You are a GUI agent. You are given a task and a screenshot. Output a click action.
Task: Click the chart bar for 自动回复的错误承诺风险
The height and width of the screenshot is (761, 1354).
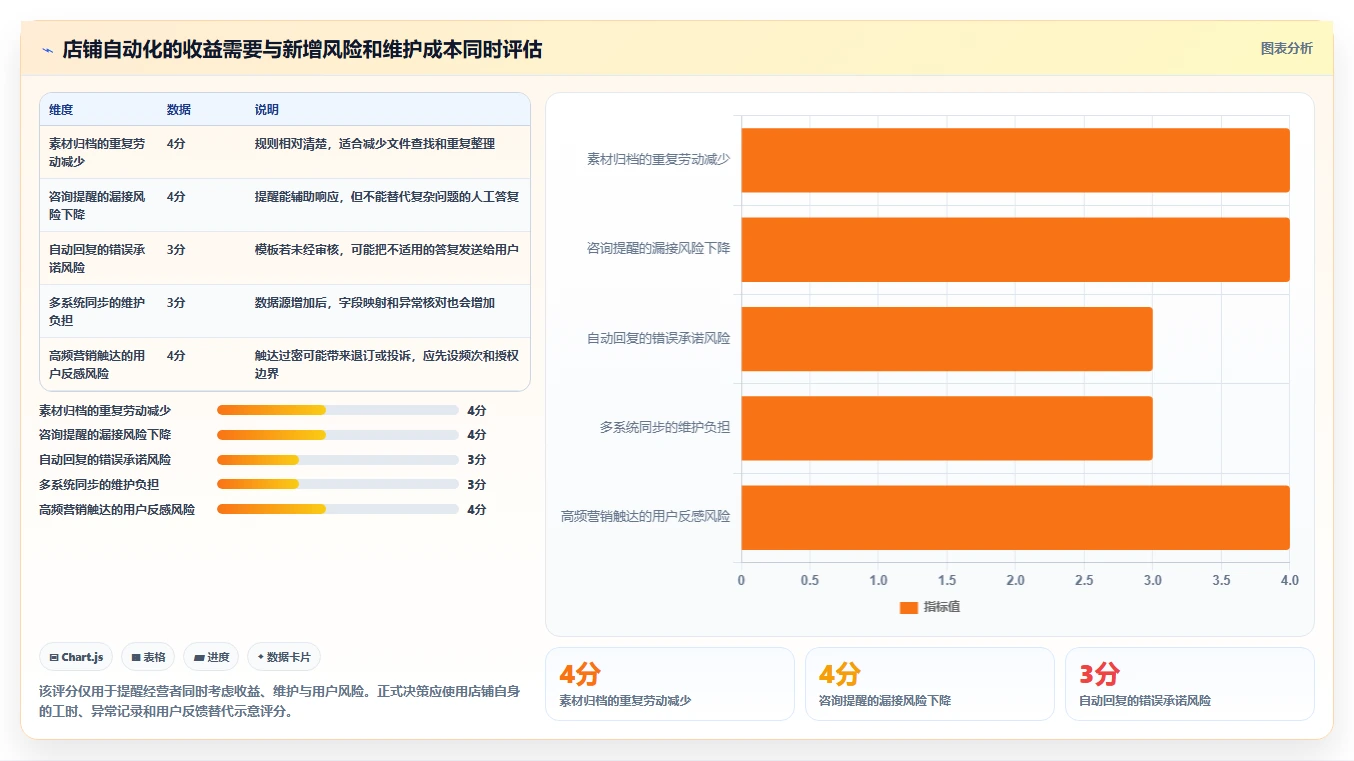947,339
